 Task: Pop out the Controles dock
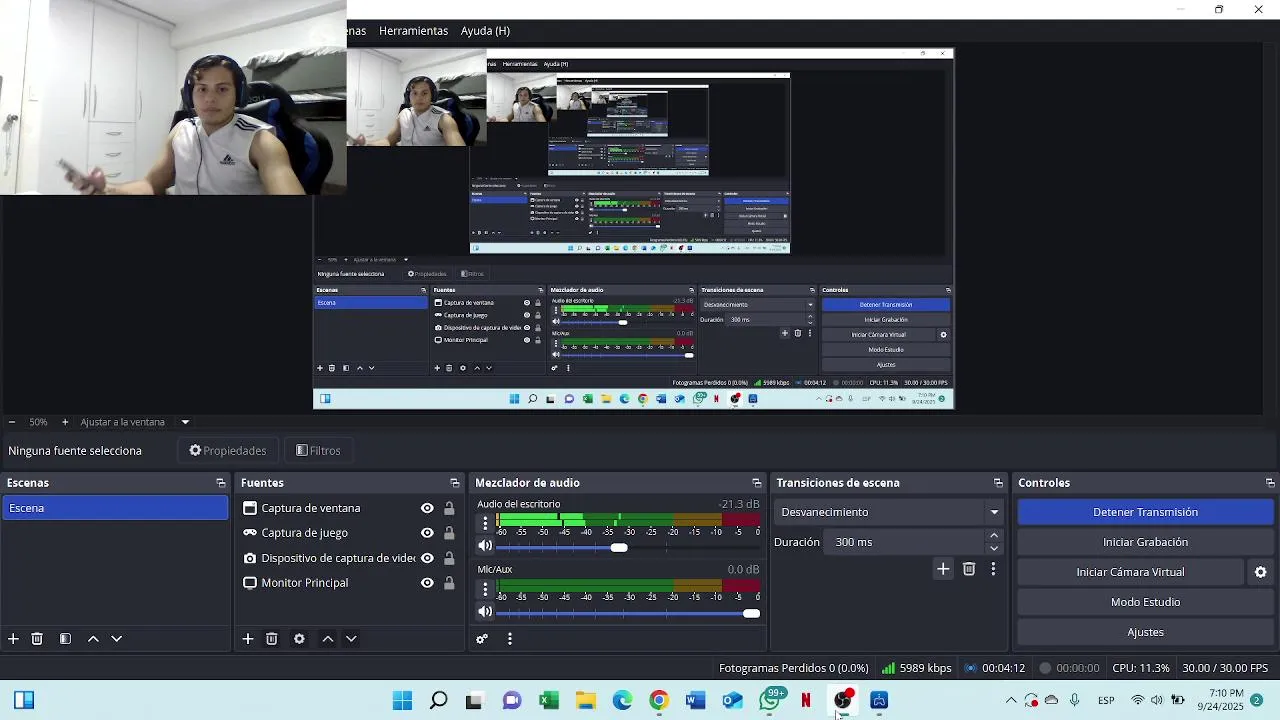1270,483
